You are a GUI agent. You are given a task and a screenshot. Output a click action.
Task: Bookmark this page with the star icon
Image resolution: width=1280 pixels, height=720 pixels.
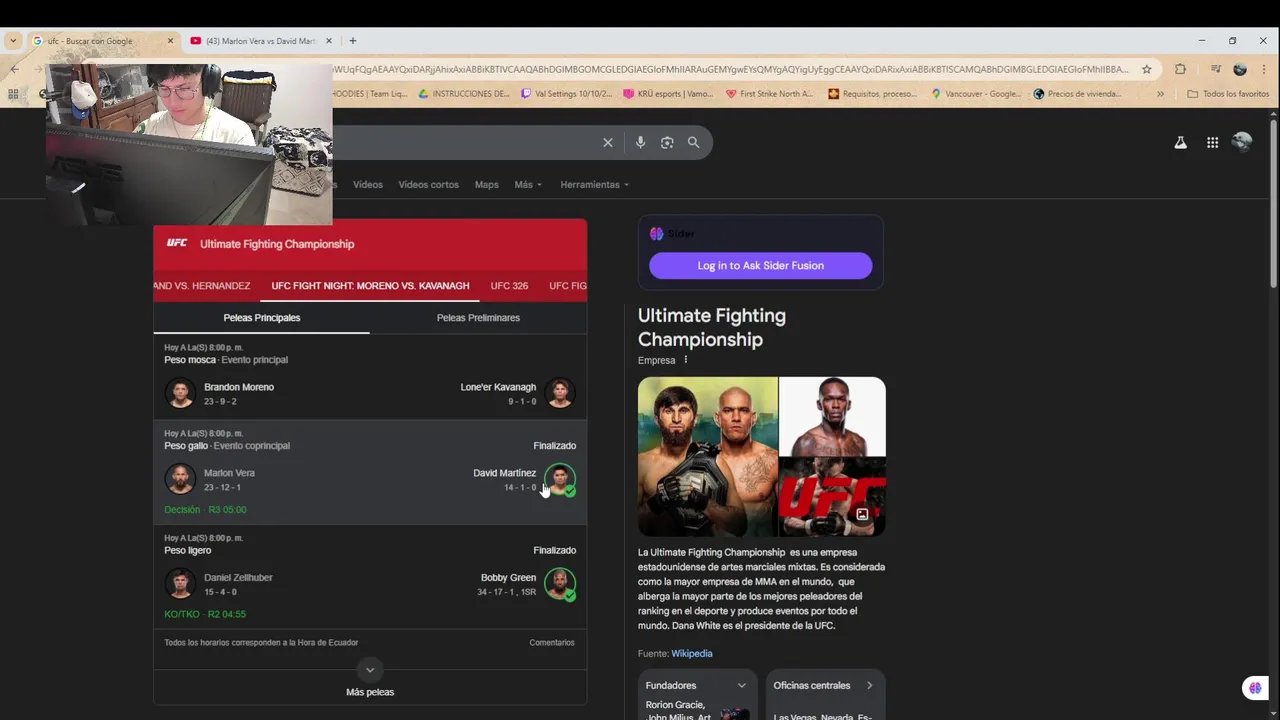point(1147,69)
